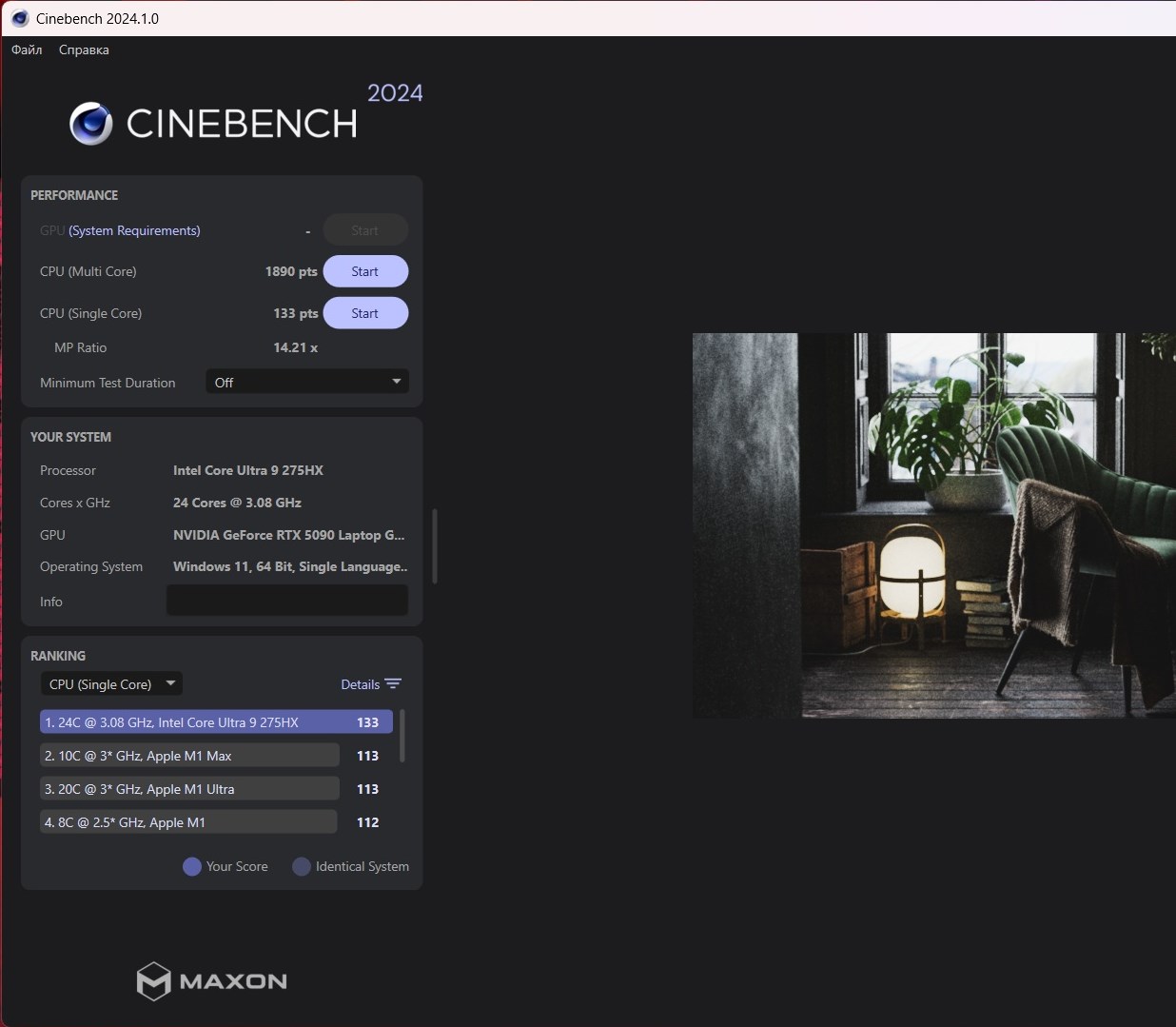Image resolution: width=1176 pixels, height=1027 pixels.
Task: Click the Identical System legend dot
Action: 302,866
